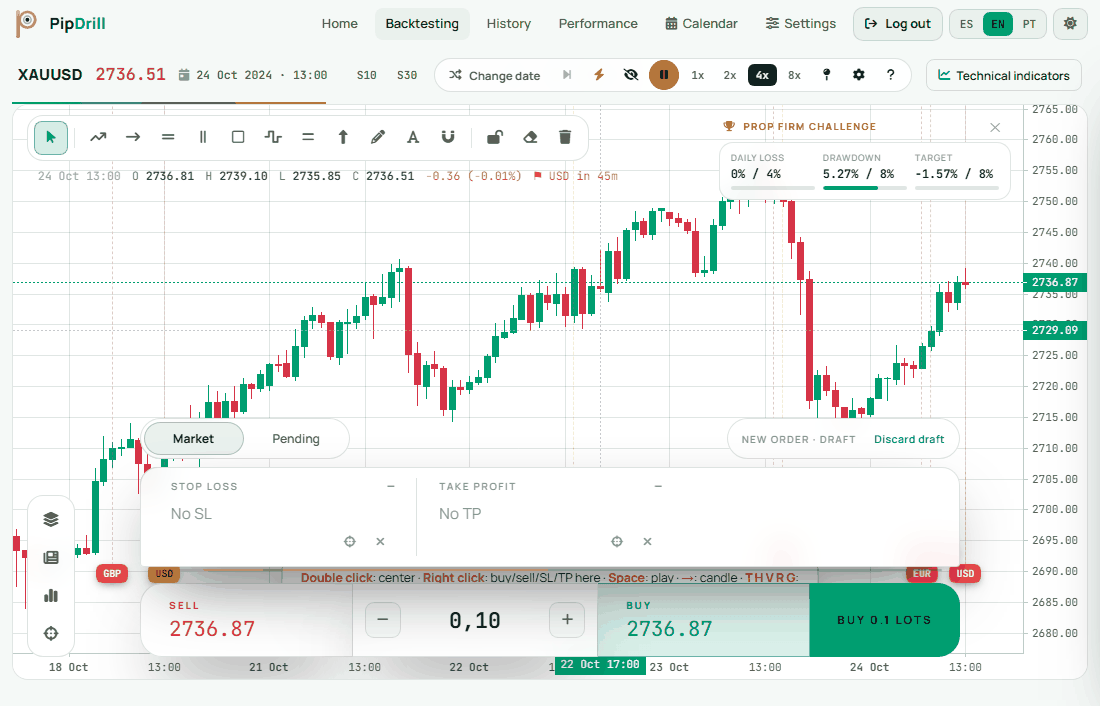Open the Calendar page
This screenshot has width=1100, height=706.
click(702, 24)
